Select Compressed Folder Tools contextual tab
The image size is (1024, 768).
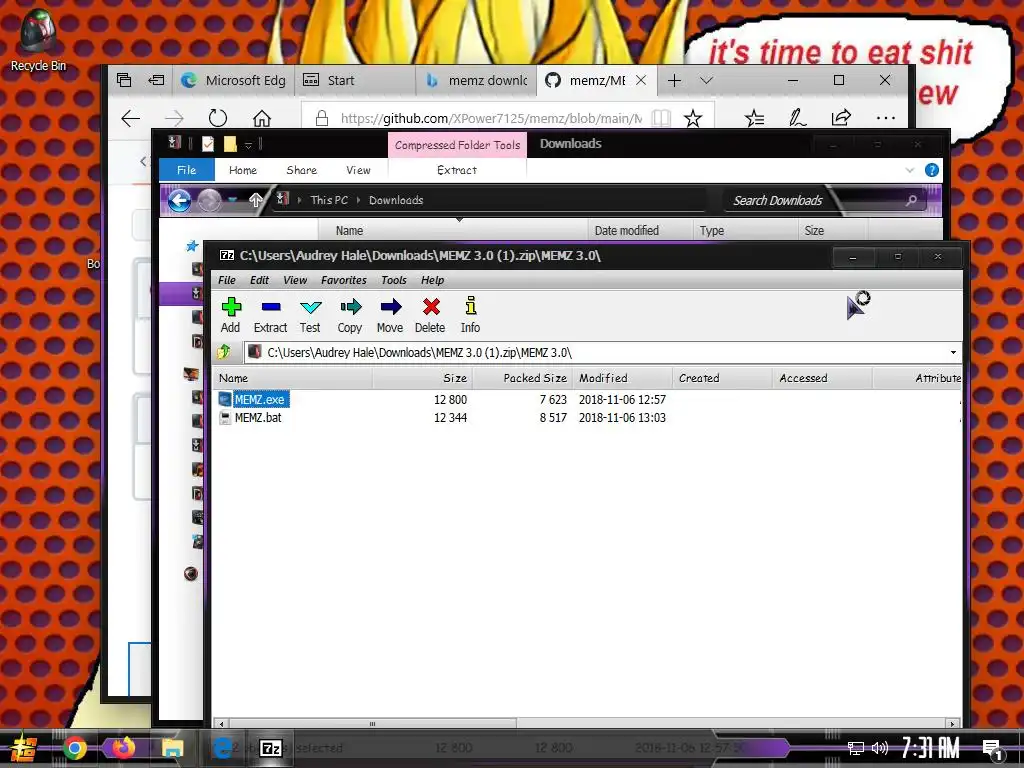457,145
